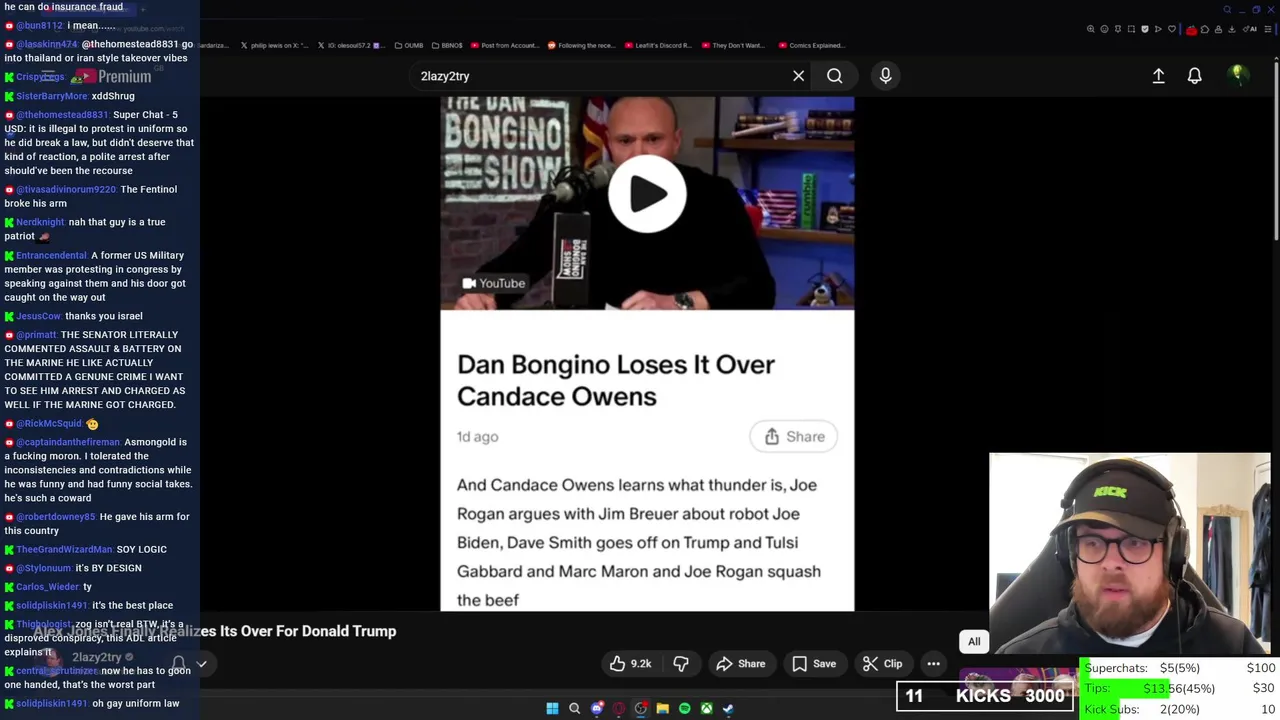Click the emoji face browser toolbar icon
1280x720 pixels.
1104,29
